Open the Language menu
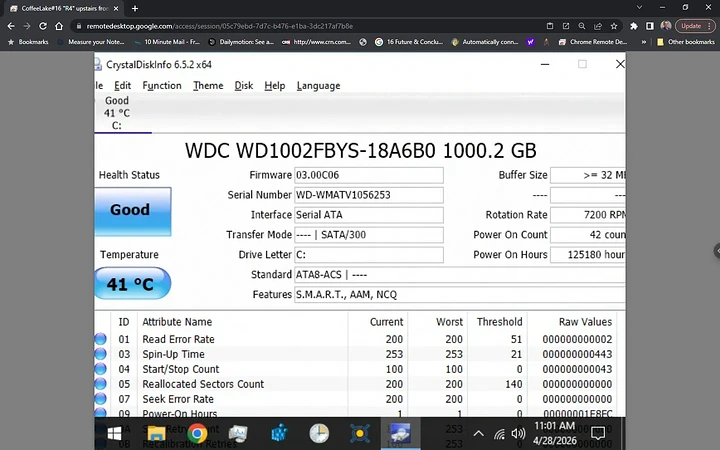720x450 pixels. click(318, 86)
